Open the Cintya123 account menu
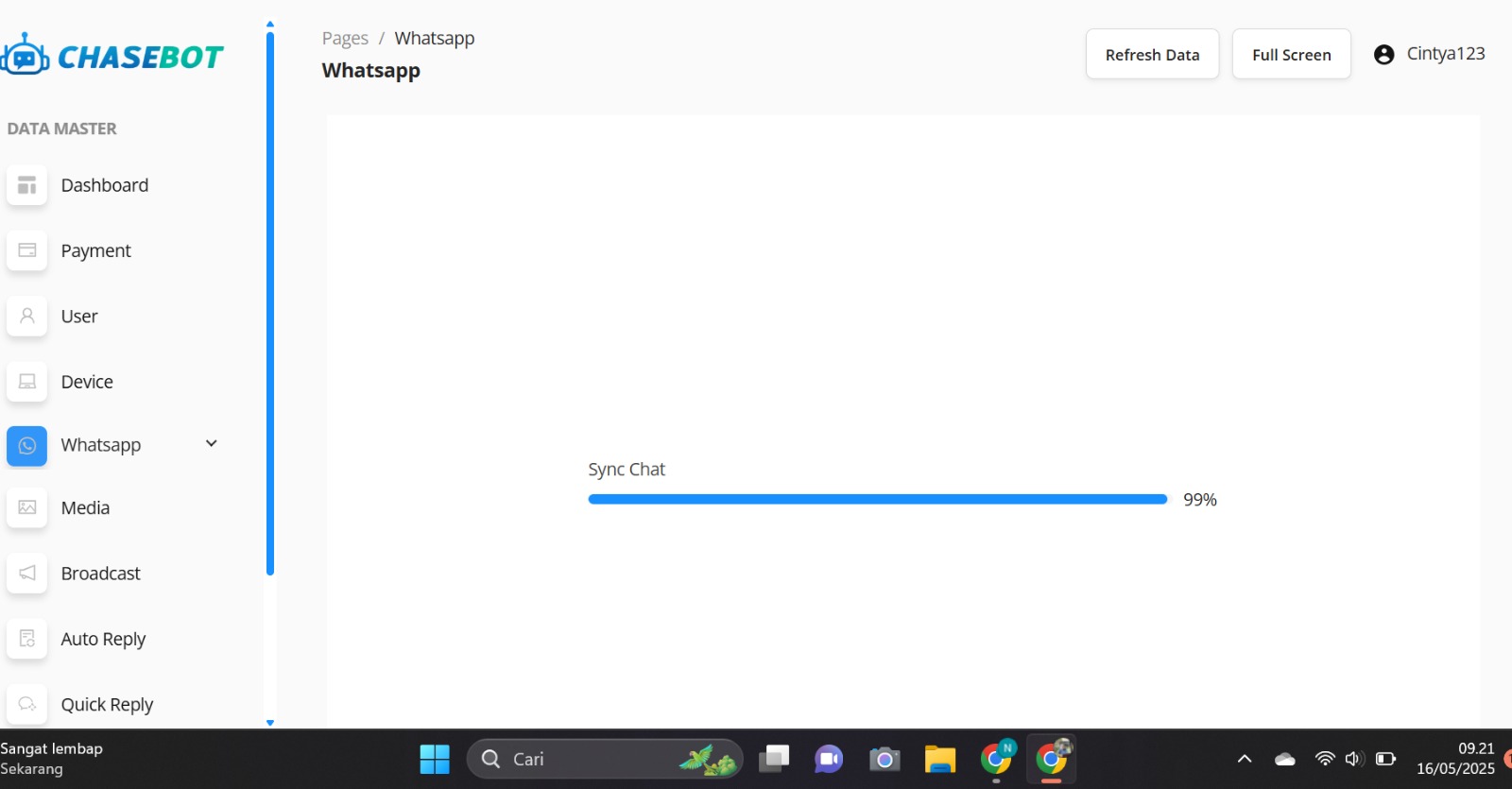Viewport: 1512px width, 789px height. click(x=1429, y=54)
